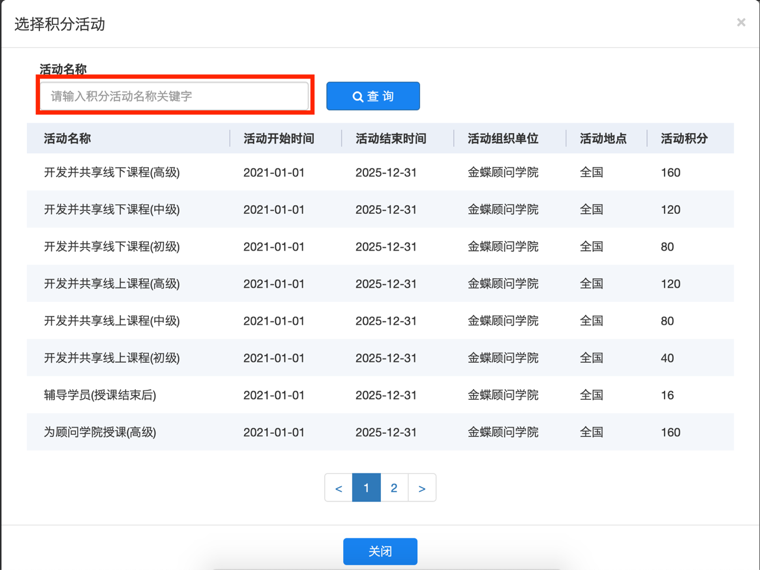Go to page 2 of results
Viewport: 760px width, 570px height.
coord(394,488)
